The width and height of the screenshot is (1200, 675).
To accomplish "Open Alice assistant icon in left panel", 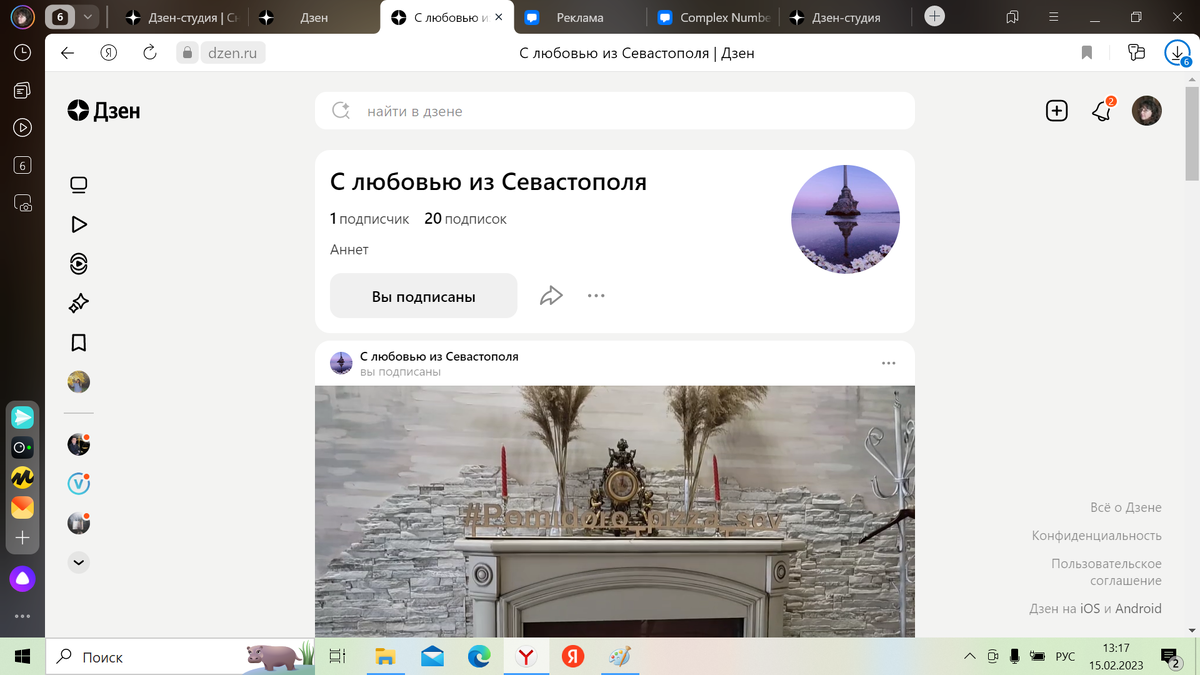I will (21, 579).
